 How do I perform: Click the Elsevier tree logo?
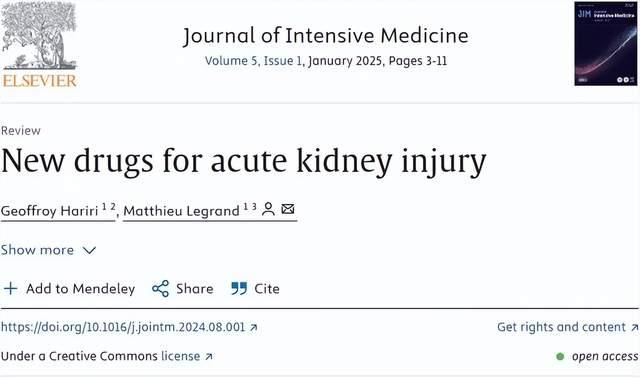pyautogui.click(x=39, y=44)
